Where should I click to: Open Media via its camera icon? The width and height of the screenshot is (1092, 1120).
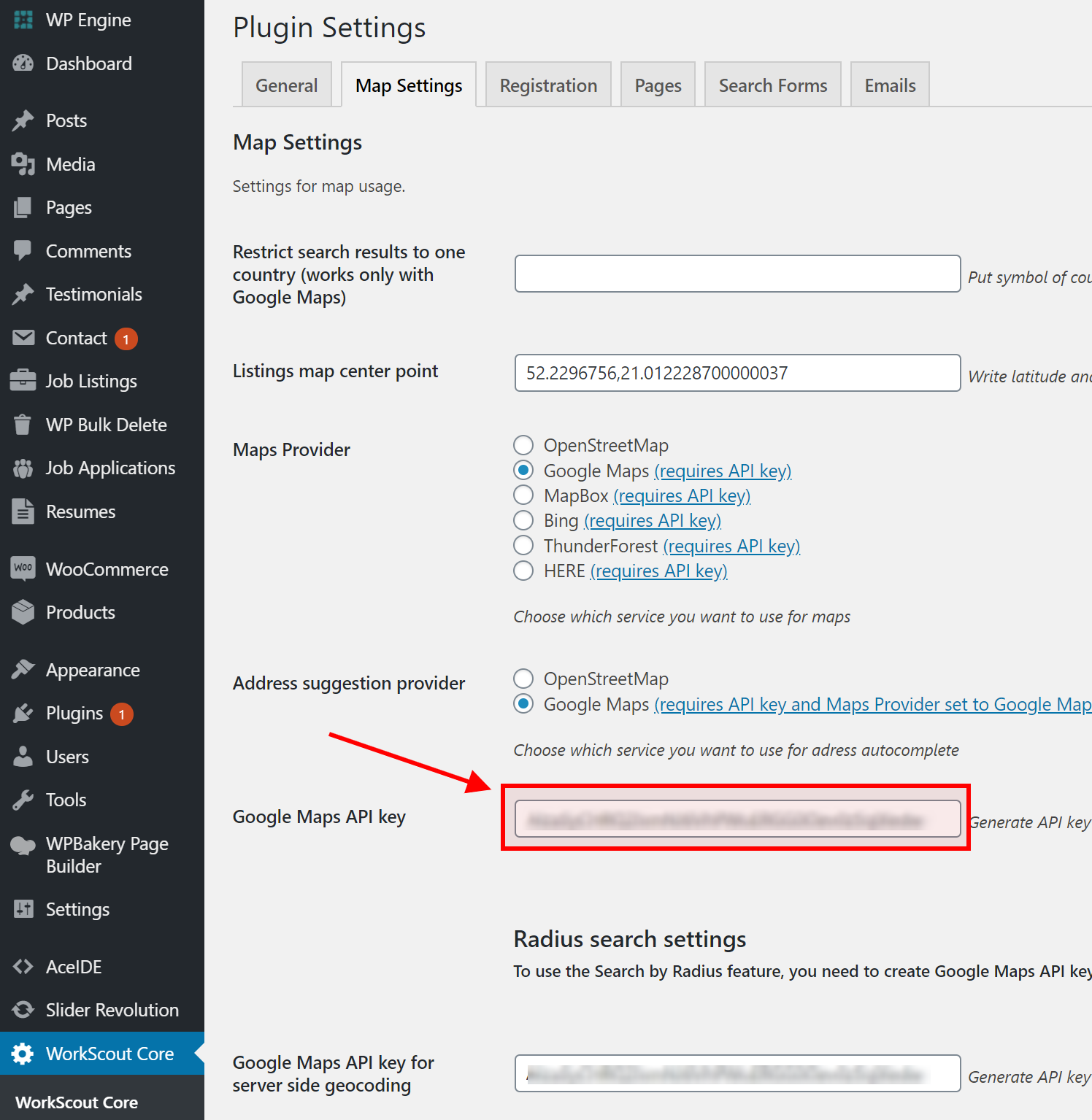[23, 164]
